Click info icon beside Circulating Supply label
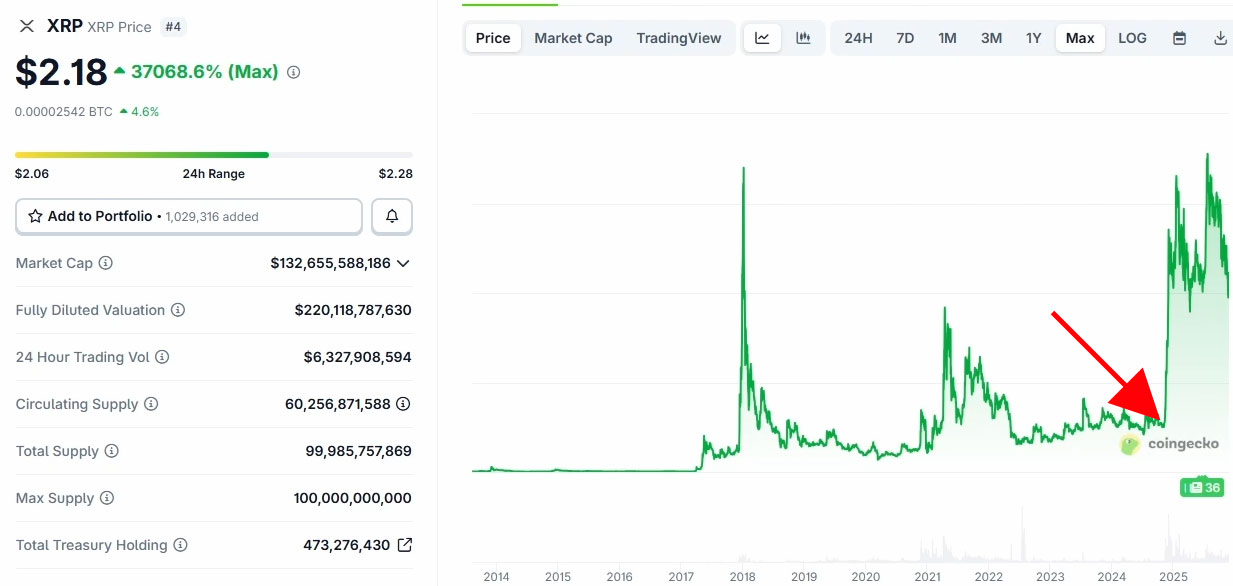Image resolution: width=1233 pixels, height=586 pixels. point(151,404)
